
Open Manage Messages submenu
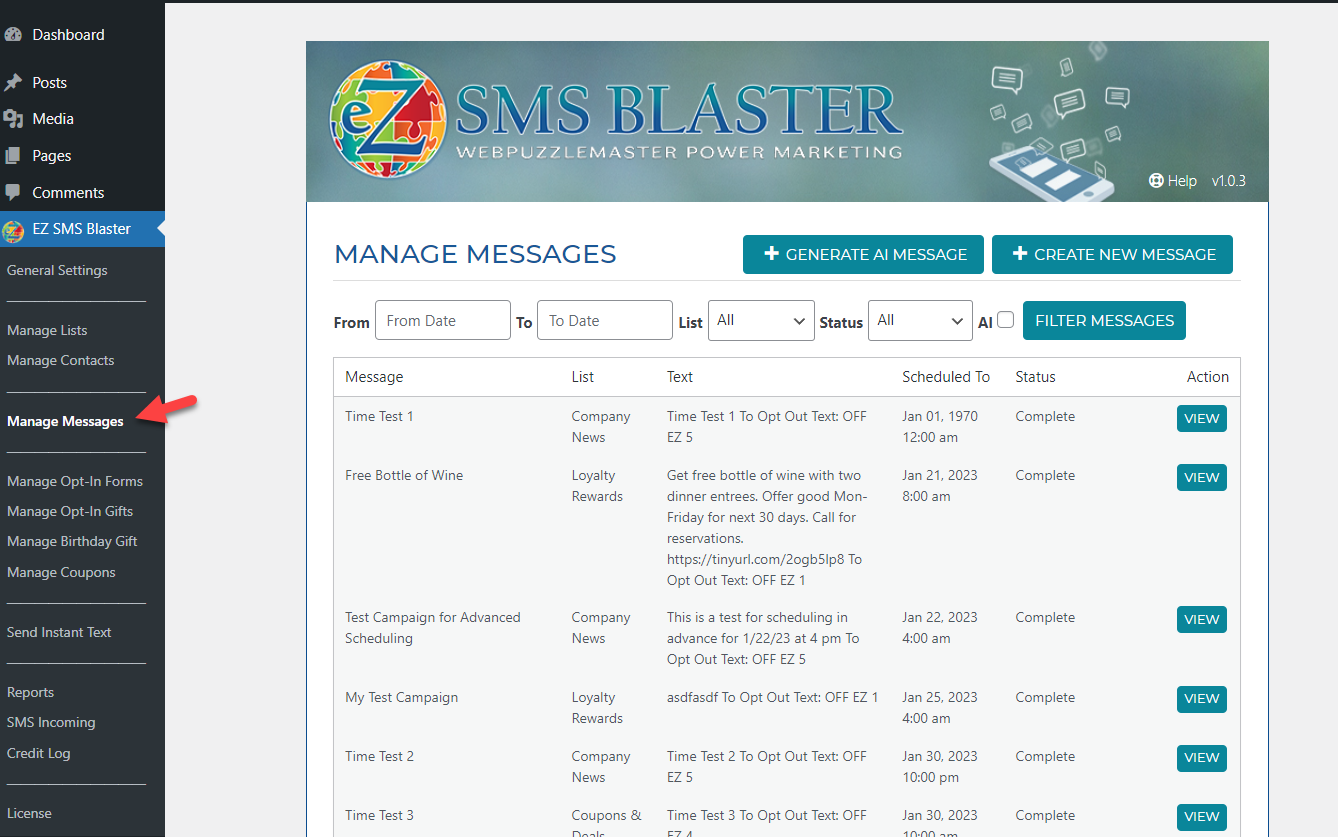coord(65,421)
